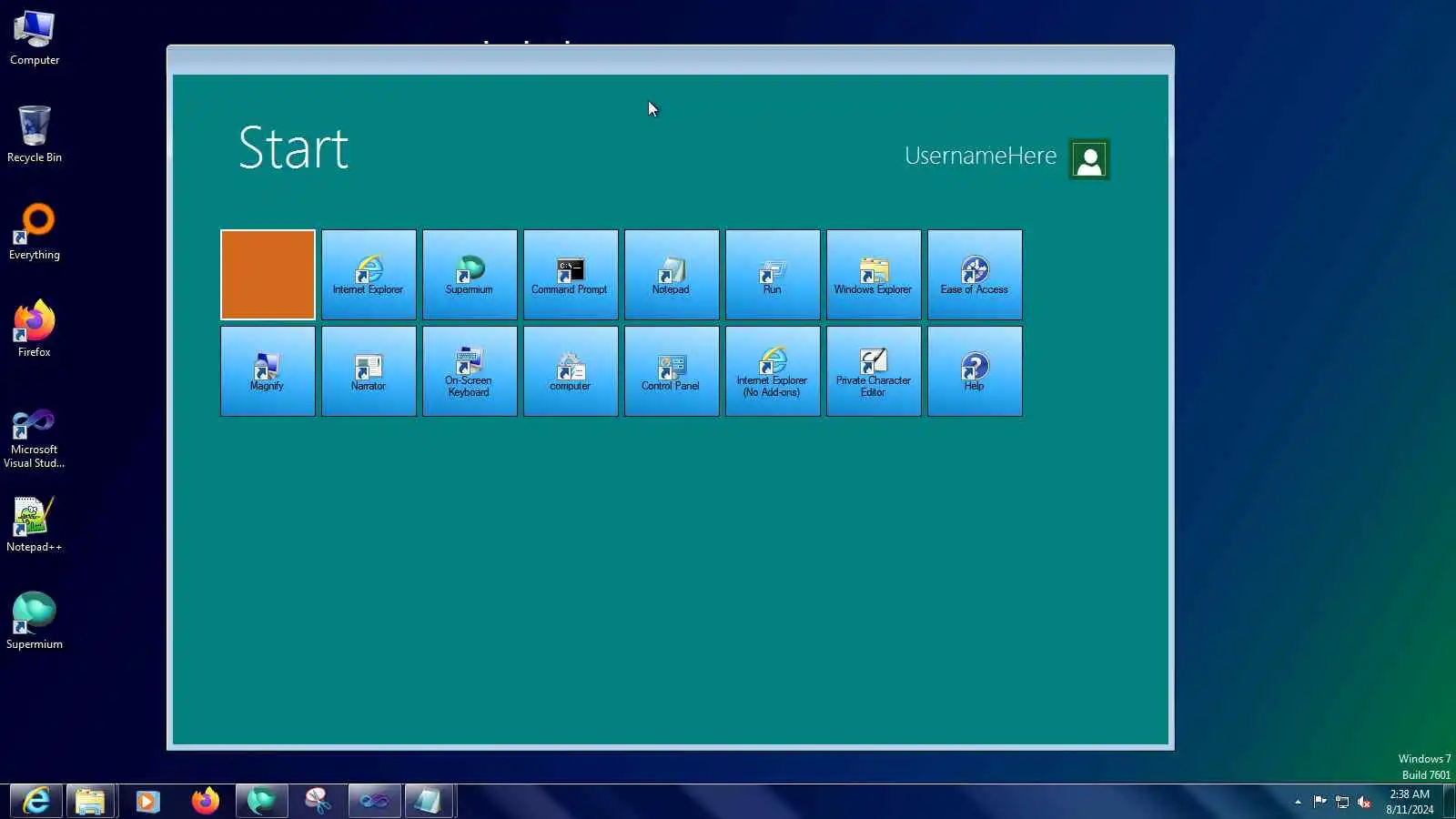The height and width of the screenshot is (819, 1456).
Task: Switch to the Start window taskbar button
Action: (429, 802)
